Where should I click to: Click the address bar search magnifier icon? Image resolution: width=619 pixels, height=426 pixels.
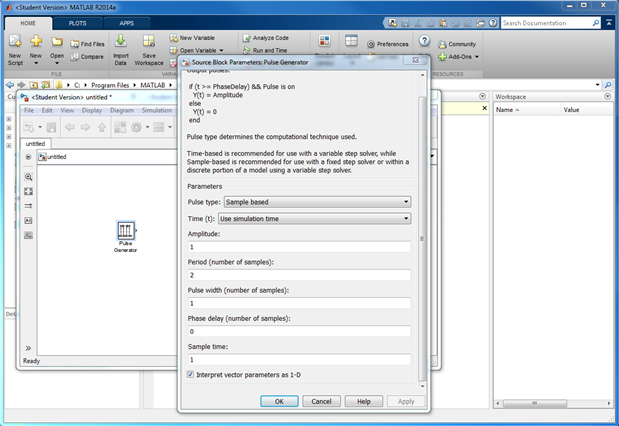tap(608, 85)
